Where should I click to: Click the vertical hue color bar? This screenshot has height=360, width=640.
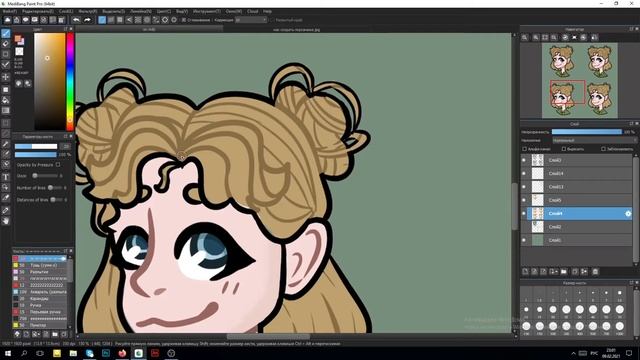coord(70,81)
